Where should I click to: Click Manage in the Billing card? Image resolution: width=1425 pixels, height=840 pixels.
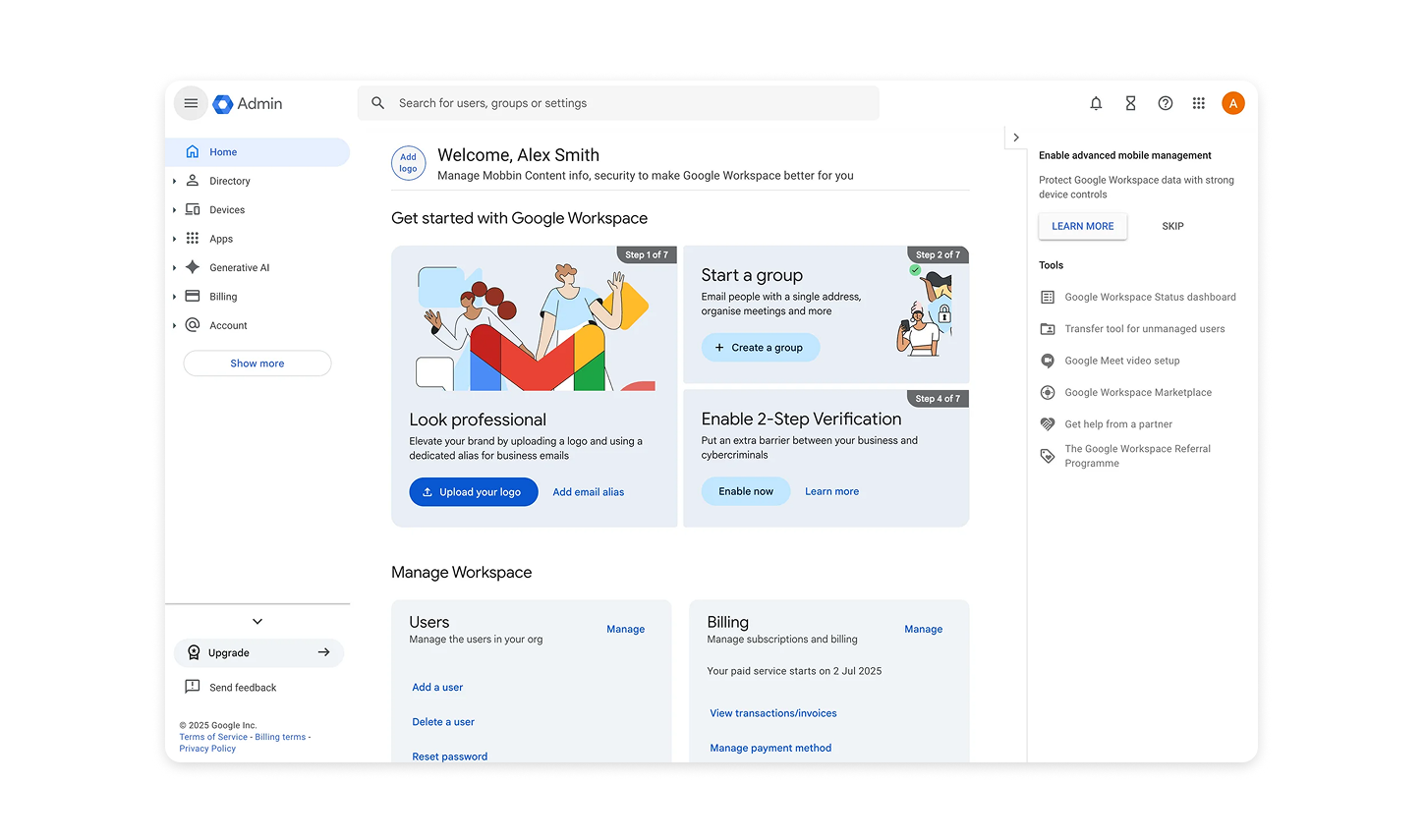[x=923, y=629]
